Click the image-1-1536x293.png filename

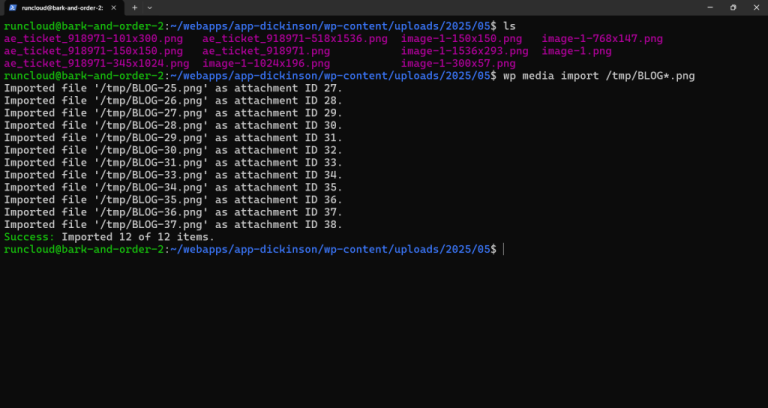(x=465, y=50)
